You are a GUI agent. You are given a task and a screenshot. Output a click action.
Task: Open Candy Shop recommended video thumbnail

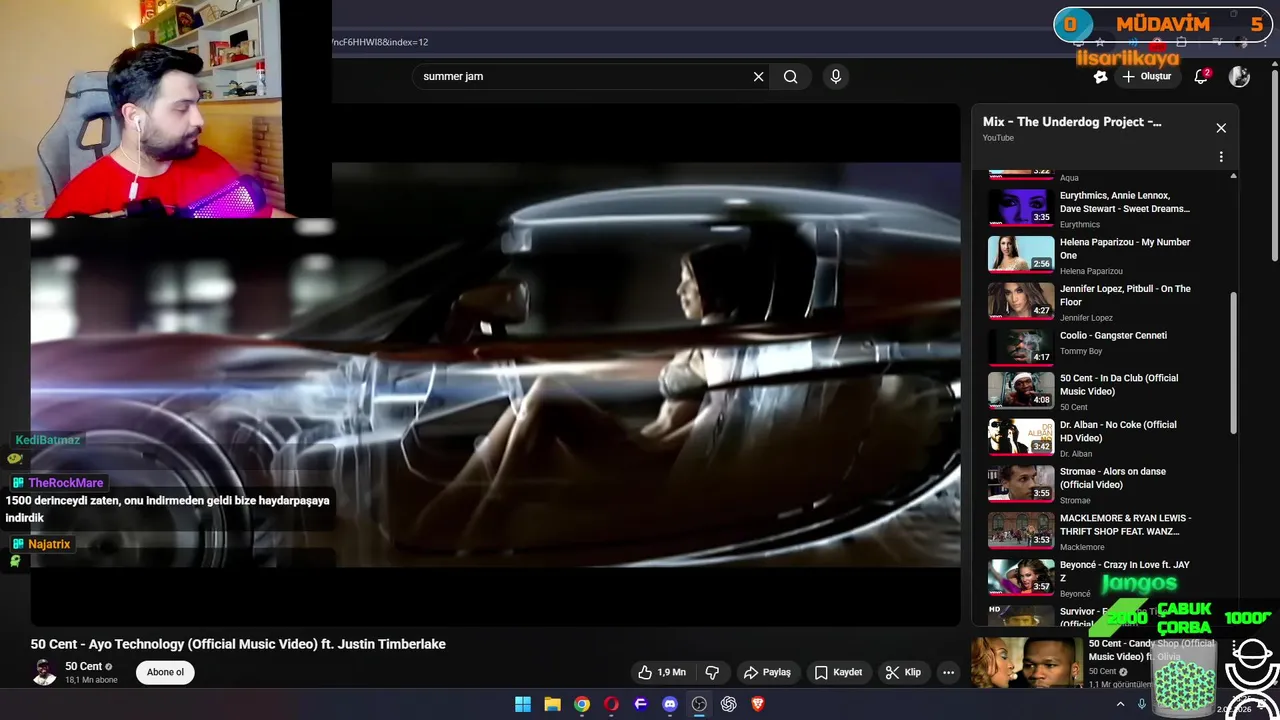[x=1027, y=662]
